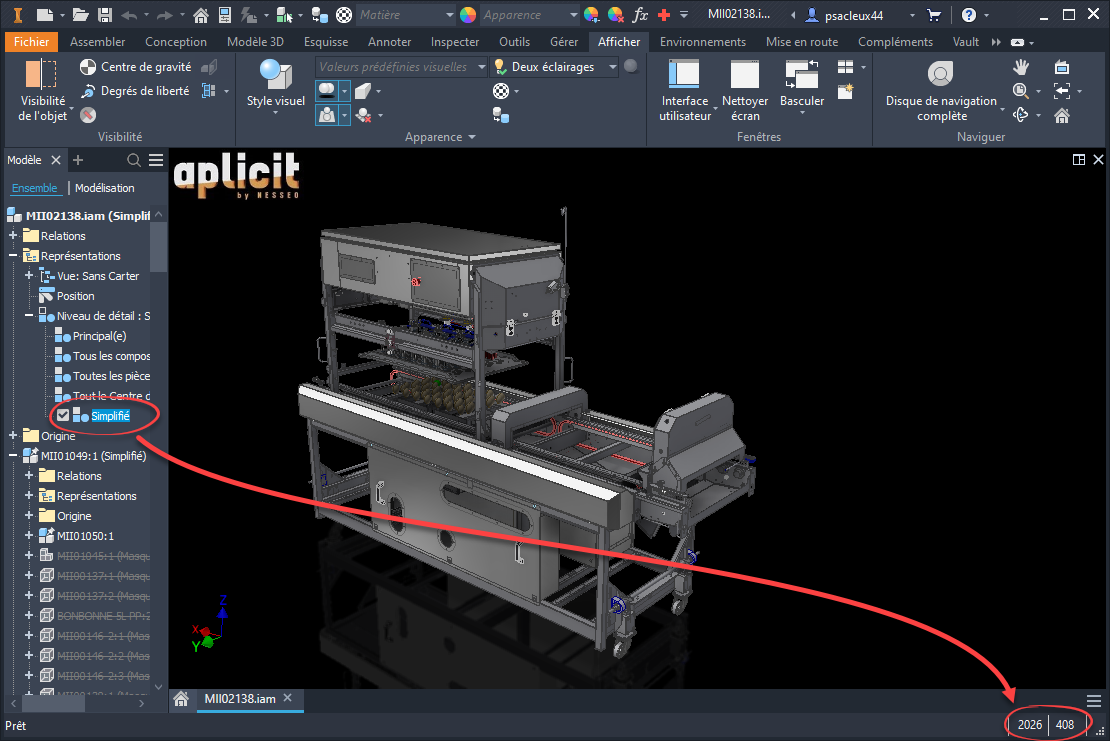Click Nettoyer écran button
Viewport: 1110px width, 741px height.
[744, 89]
